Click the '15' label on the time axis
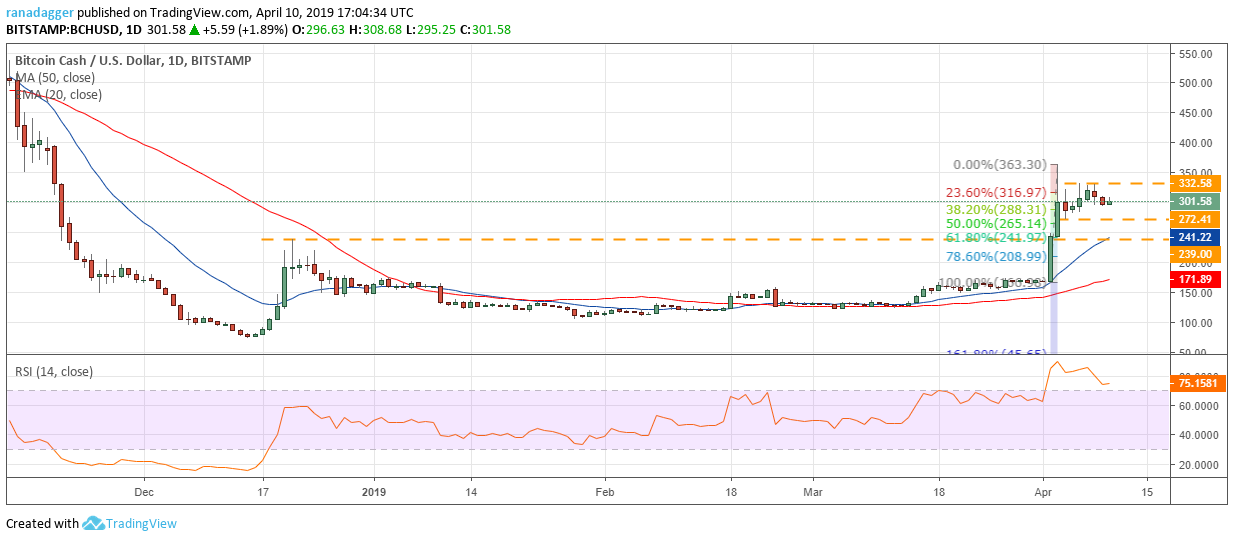 pos(1148,493)
